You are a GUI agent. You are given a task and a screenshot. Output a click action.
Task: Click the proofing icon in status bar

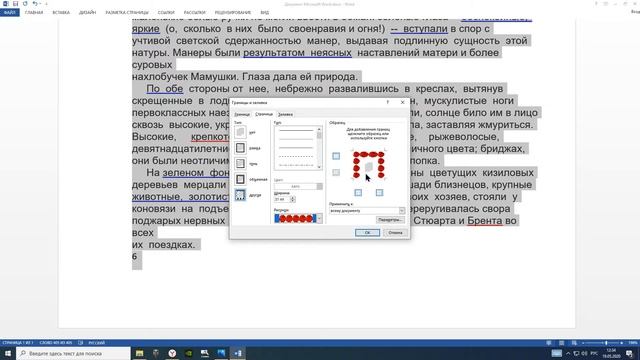pos(81,343)
